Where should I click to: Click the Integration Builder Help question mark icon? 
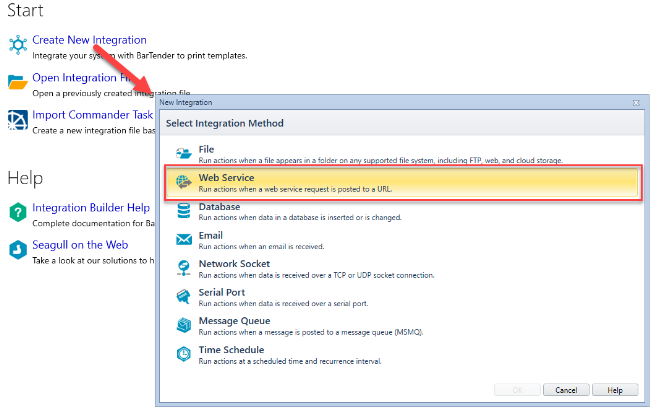pos(18,212)
